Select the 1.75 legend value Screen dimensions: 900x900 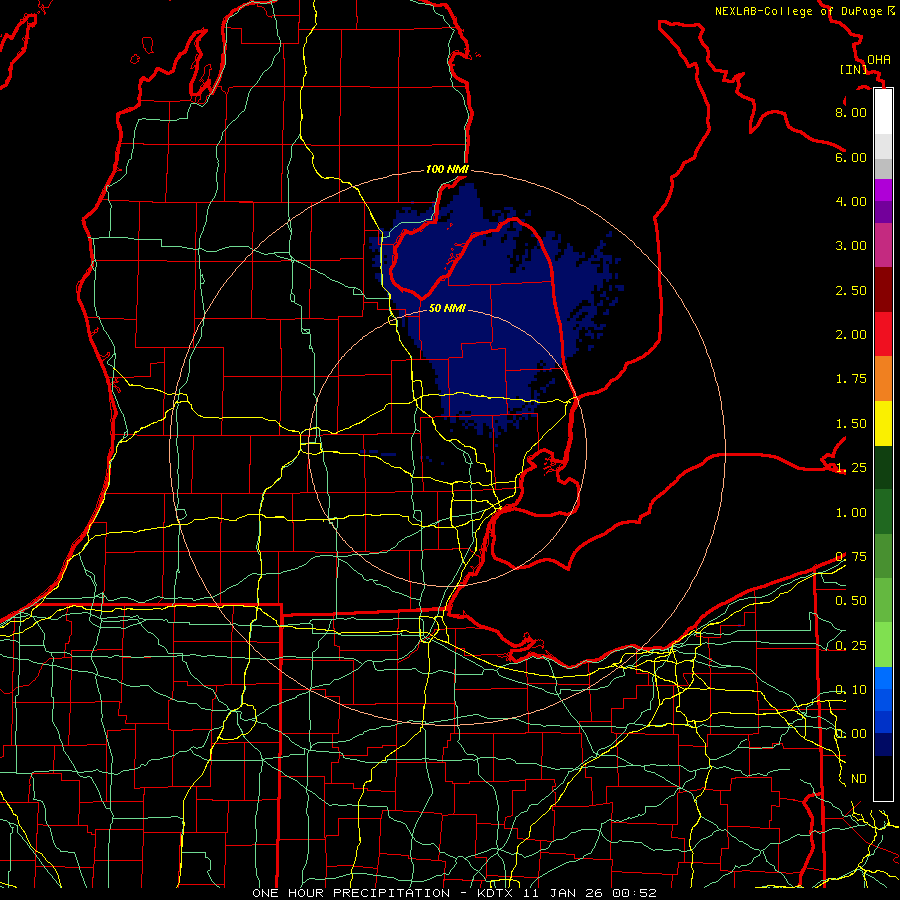point(851,379)
